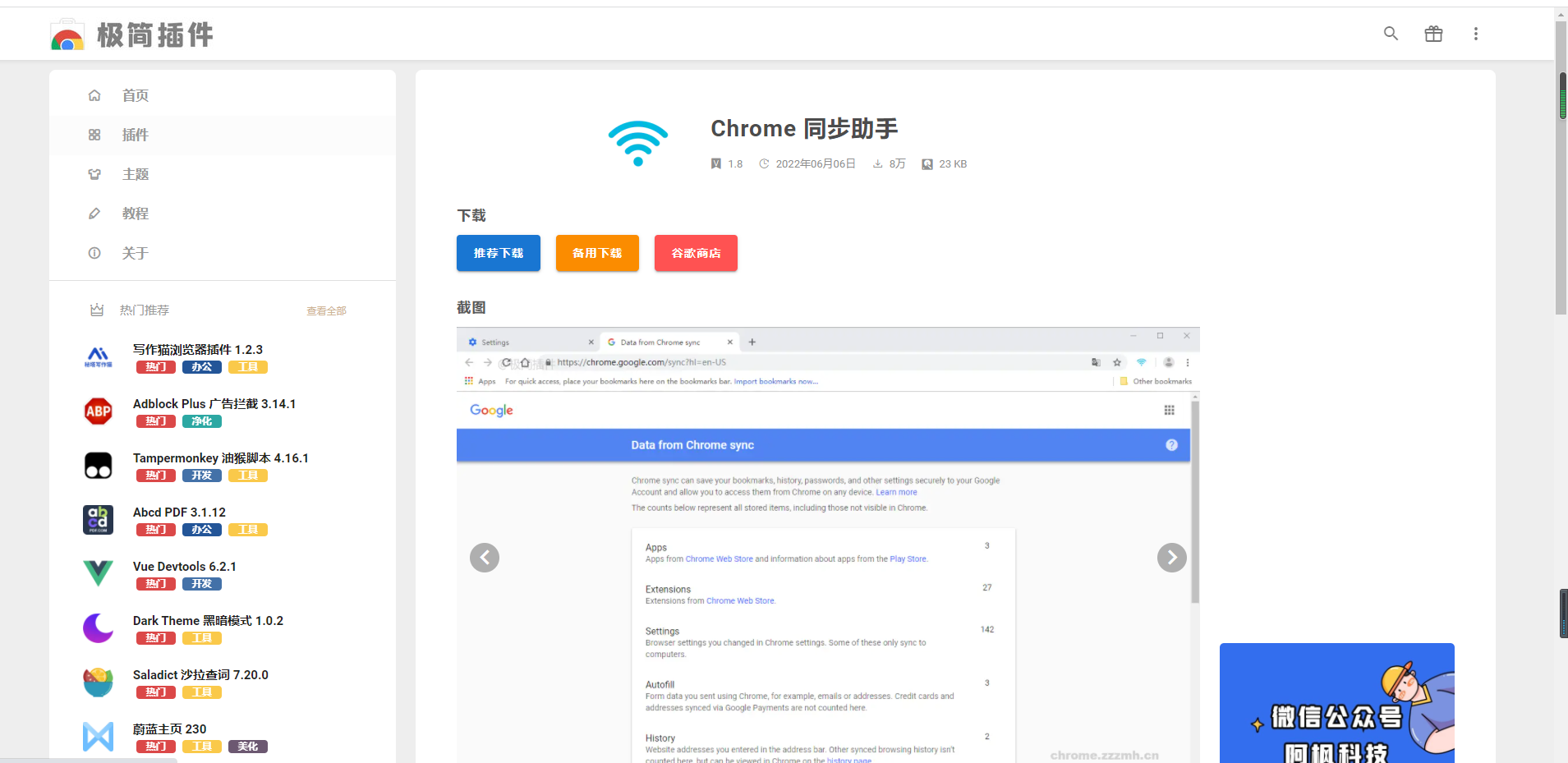
Task: Click the Abcd PDF icon
Action: point(99,520)
